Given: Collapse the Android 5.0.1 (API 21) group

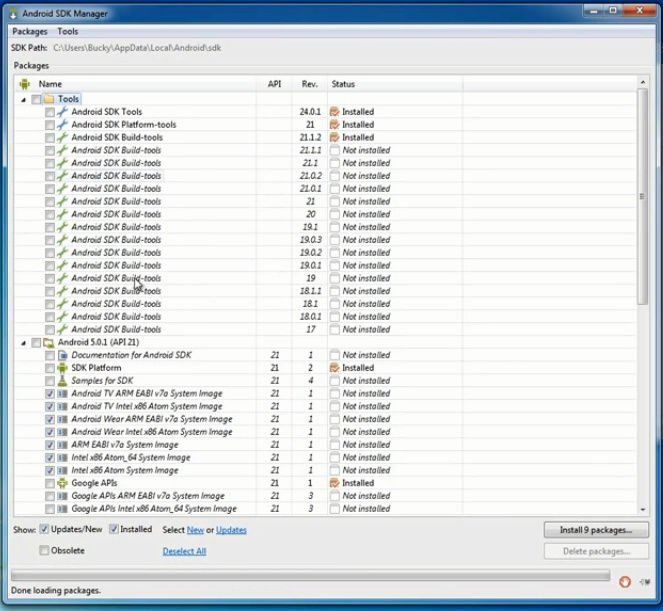Looking at the screenshot, I should (24, 343).
